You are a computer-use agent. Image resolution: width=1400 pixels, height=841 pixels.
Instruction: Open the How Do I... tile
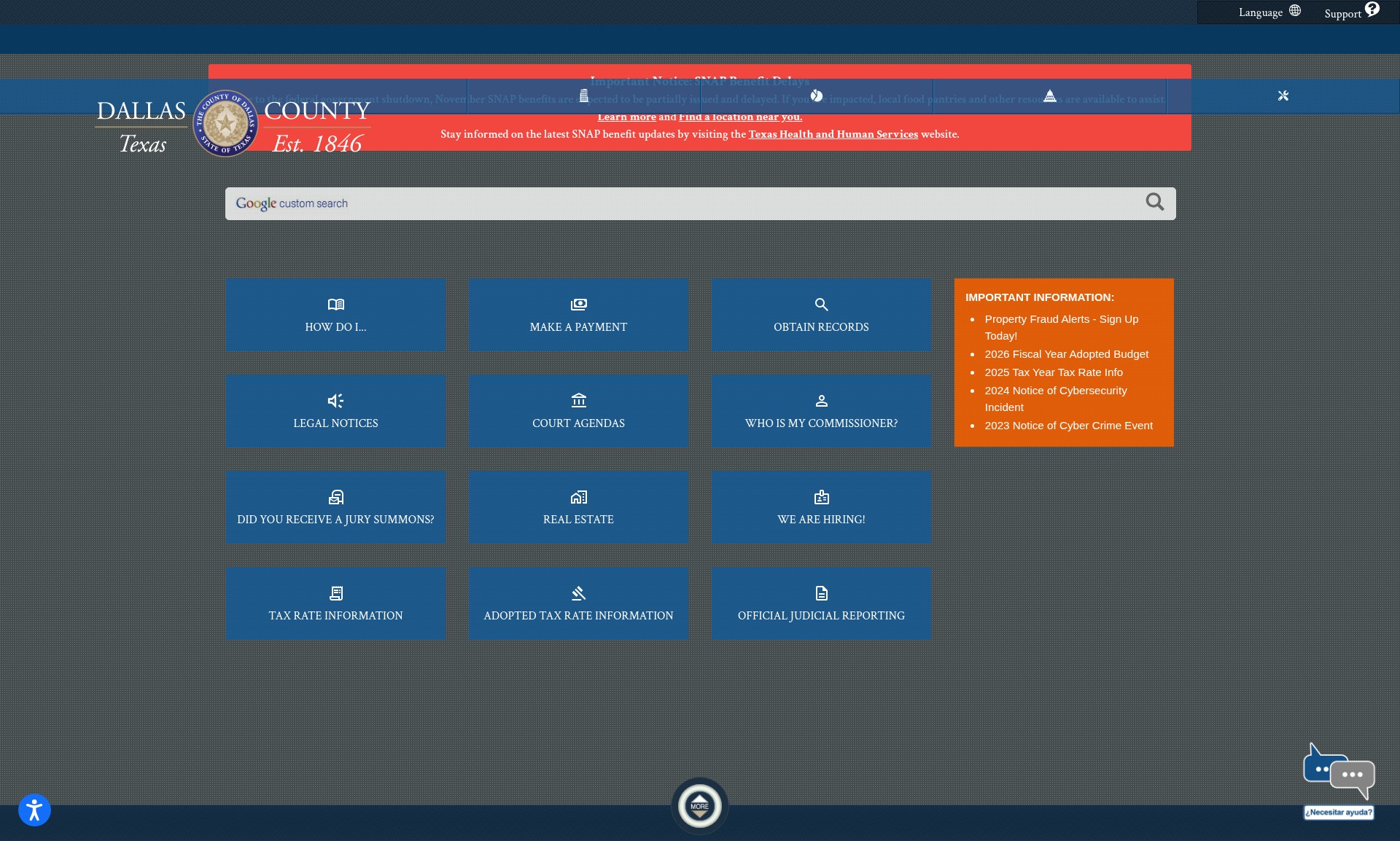335,315
